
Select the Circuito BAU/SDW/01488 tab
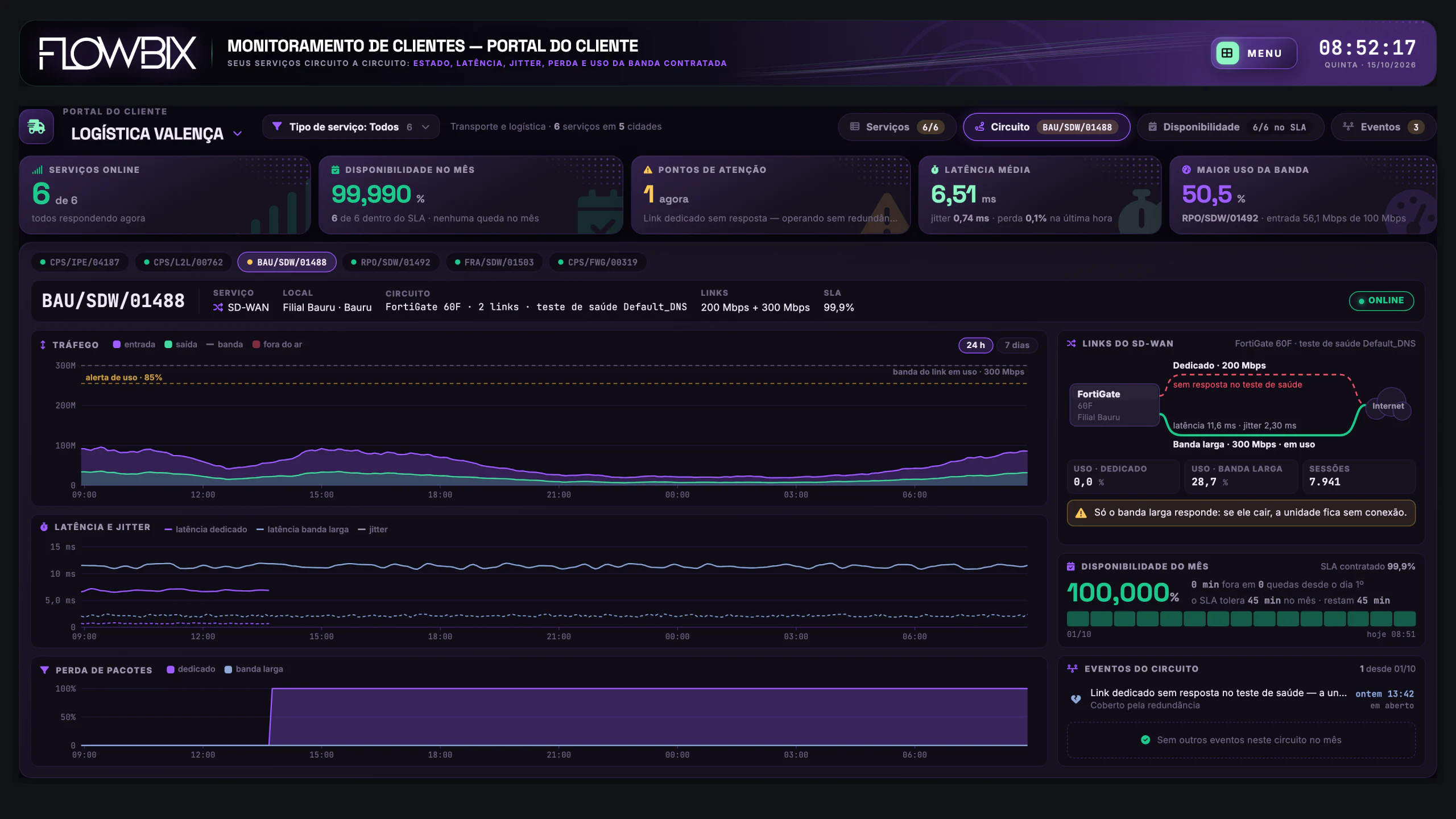[1046, 127]
